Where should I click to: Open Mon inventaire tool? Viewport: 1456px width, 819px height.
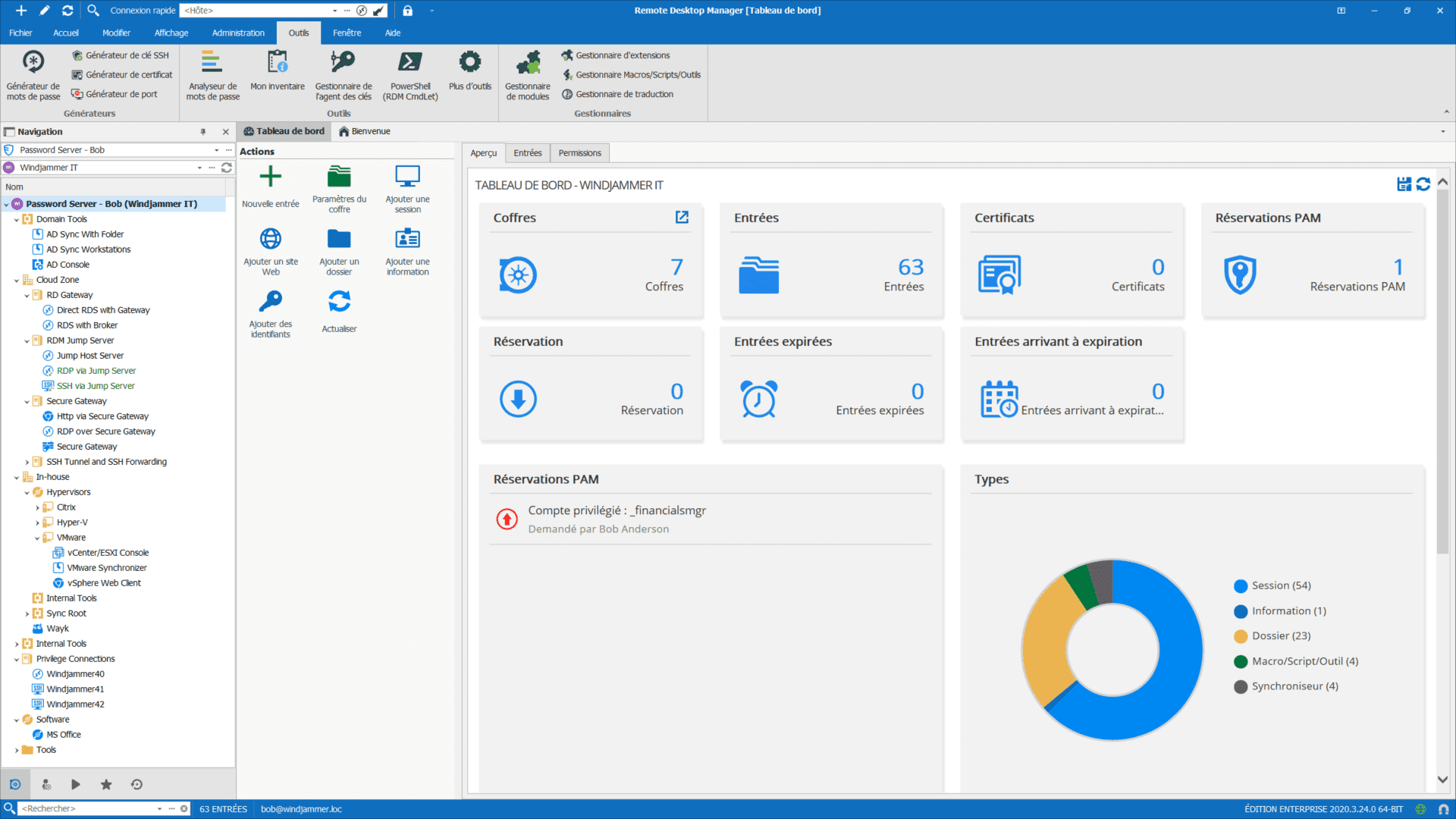click(278, 70)
